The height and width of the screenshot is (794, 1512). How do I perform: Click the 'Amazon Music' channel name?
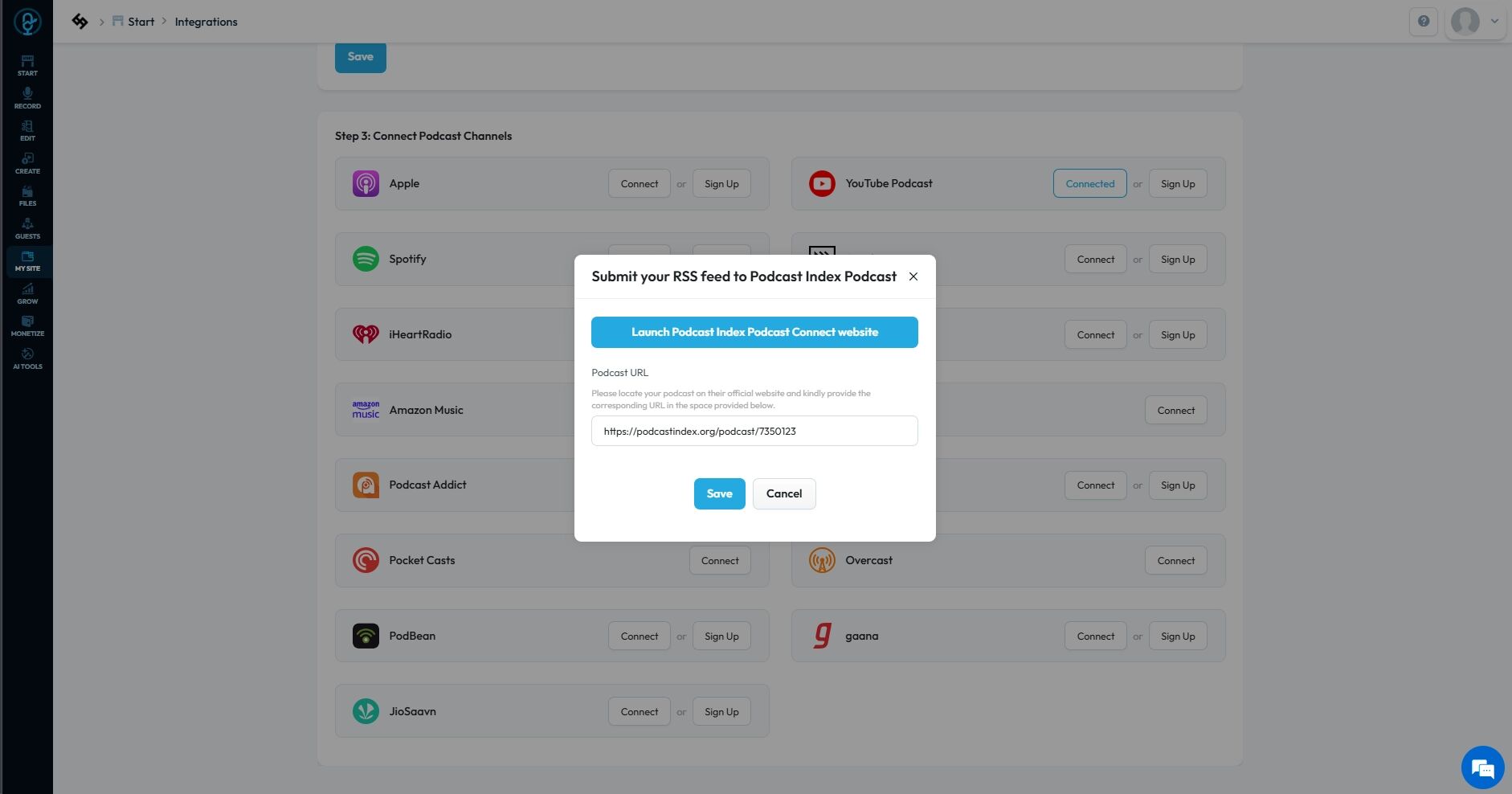click(x=426, y=410)
